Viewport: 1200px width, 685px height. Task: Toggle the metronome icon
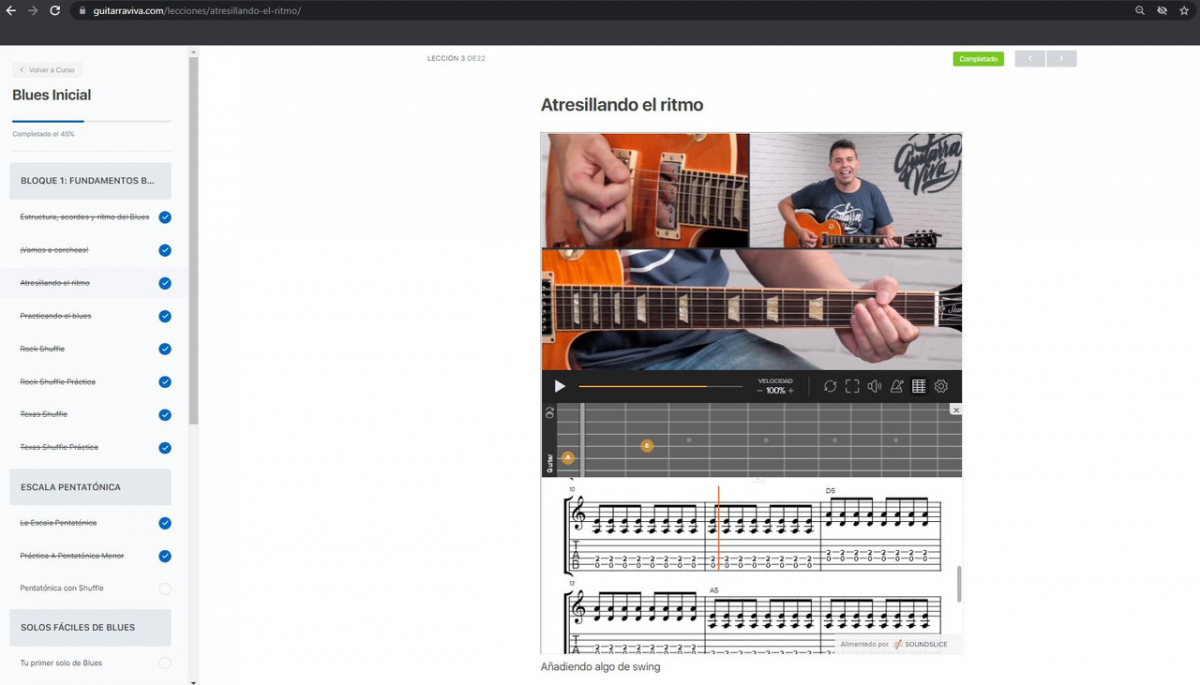click(897, 387)
